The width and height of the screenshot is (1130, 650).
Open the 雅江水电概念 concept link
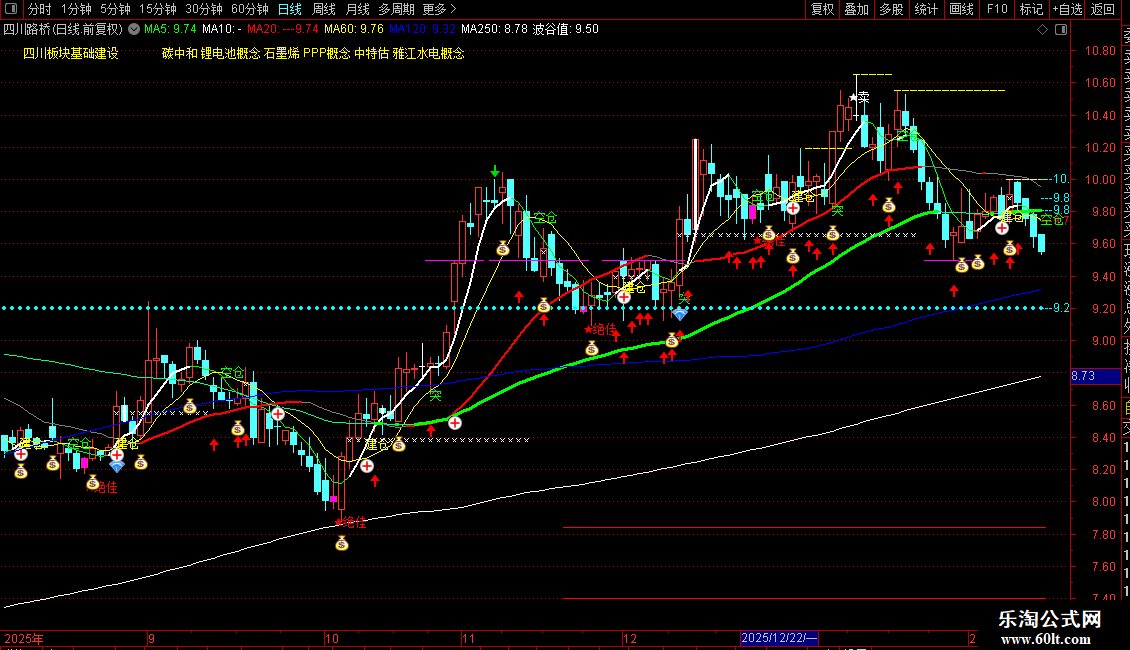pyautogui.click(x=429, y=53)
